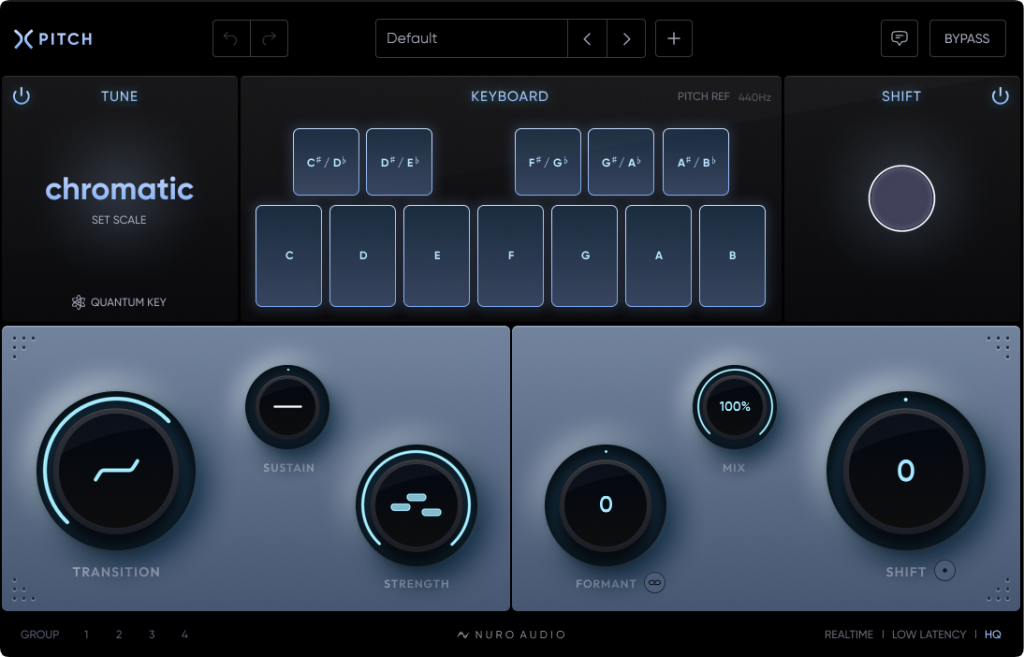Switch to HQ mode
1024x657 pixels.
[x=993, y=634]
